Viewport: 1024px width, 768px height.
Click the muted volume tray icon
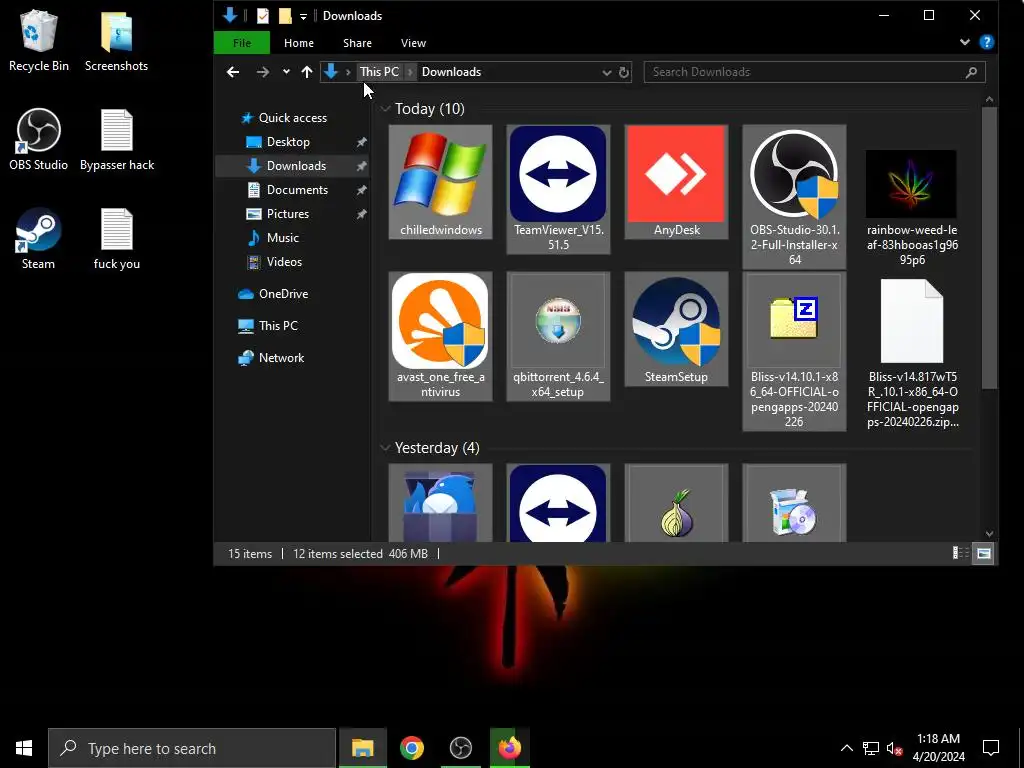894,748
